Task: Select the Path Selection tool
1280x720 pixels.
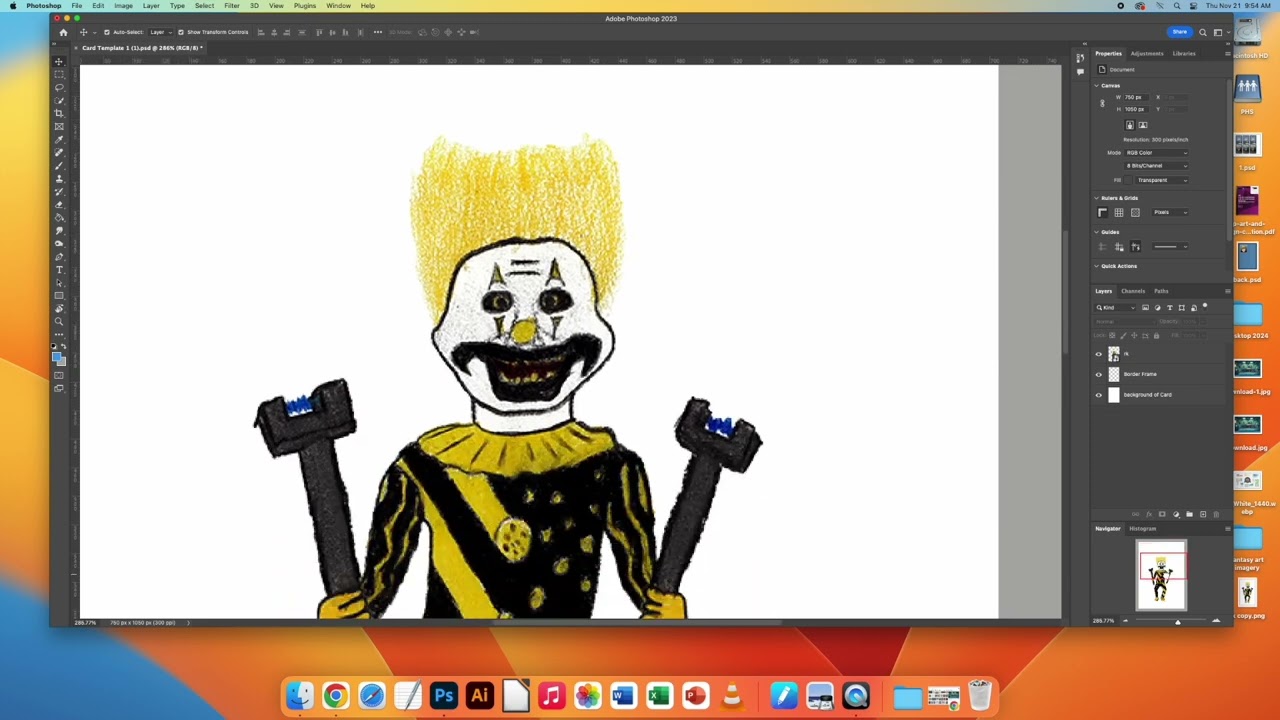Action: pyautogui.click(x=59, y=283)
